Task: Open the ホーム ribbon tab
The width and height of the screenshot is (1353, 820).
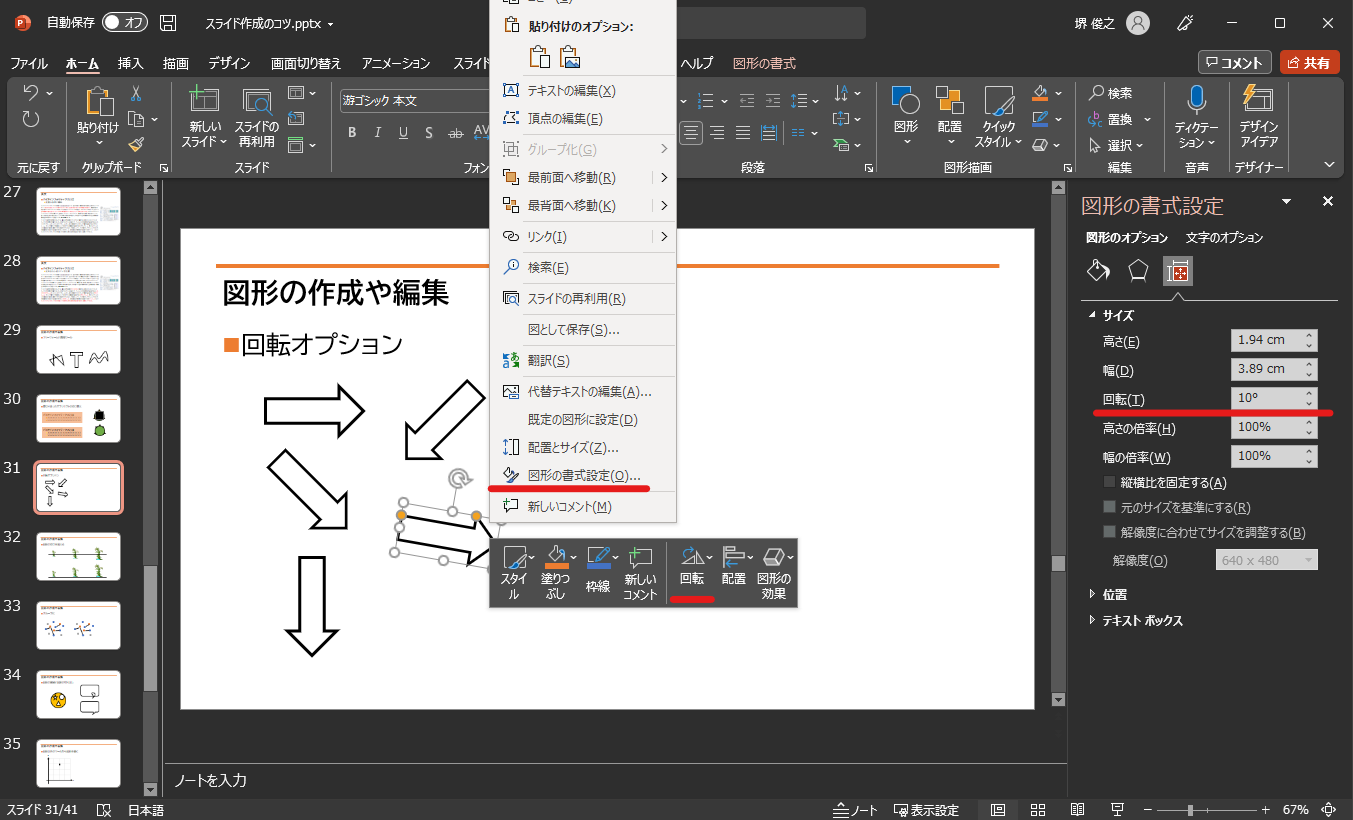Action: (82, 63)
